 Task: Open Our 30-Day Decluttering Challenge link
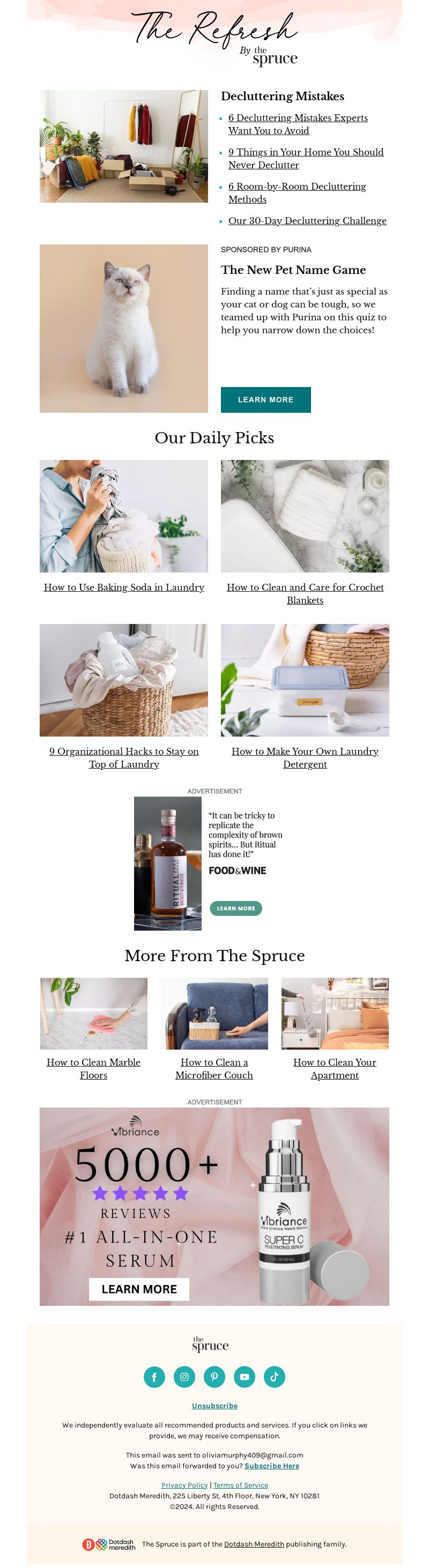point(307,220)
